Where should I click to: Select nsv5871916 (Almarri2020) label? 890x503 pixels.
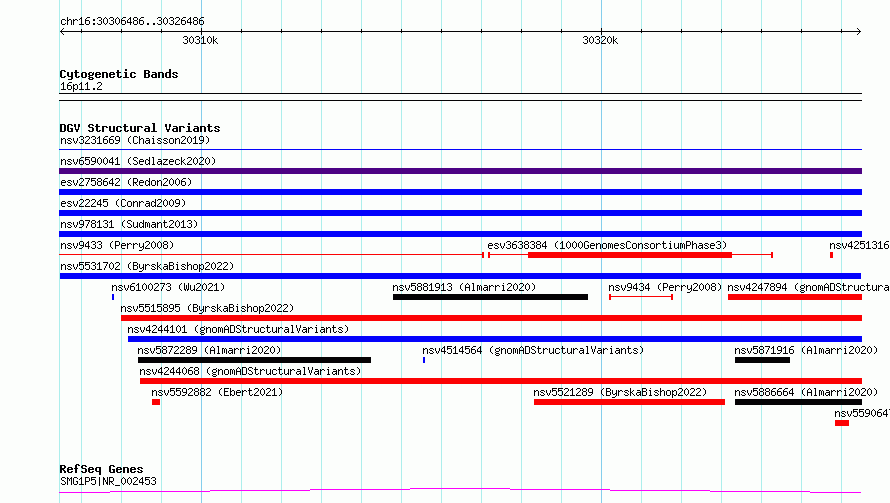tap(806, 350)
